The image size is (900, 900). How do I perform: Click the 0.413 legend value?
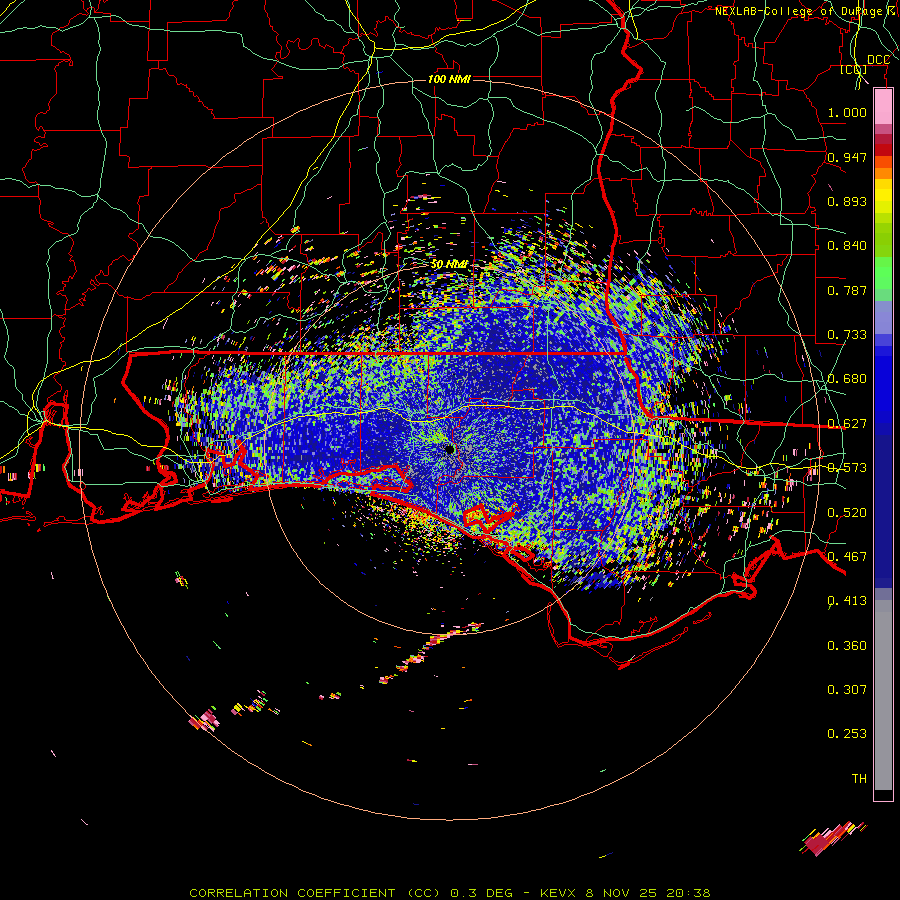click(847, 600)
